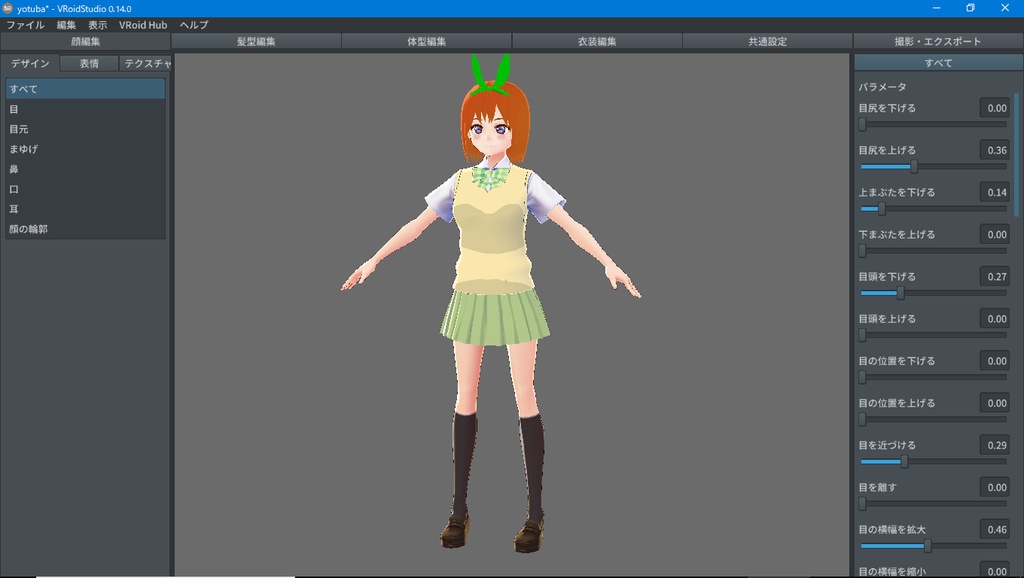Screen dimensions: 1024x578
Task: Click the 下まぶたを上げる value field
Action: click(995, 234)
